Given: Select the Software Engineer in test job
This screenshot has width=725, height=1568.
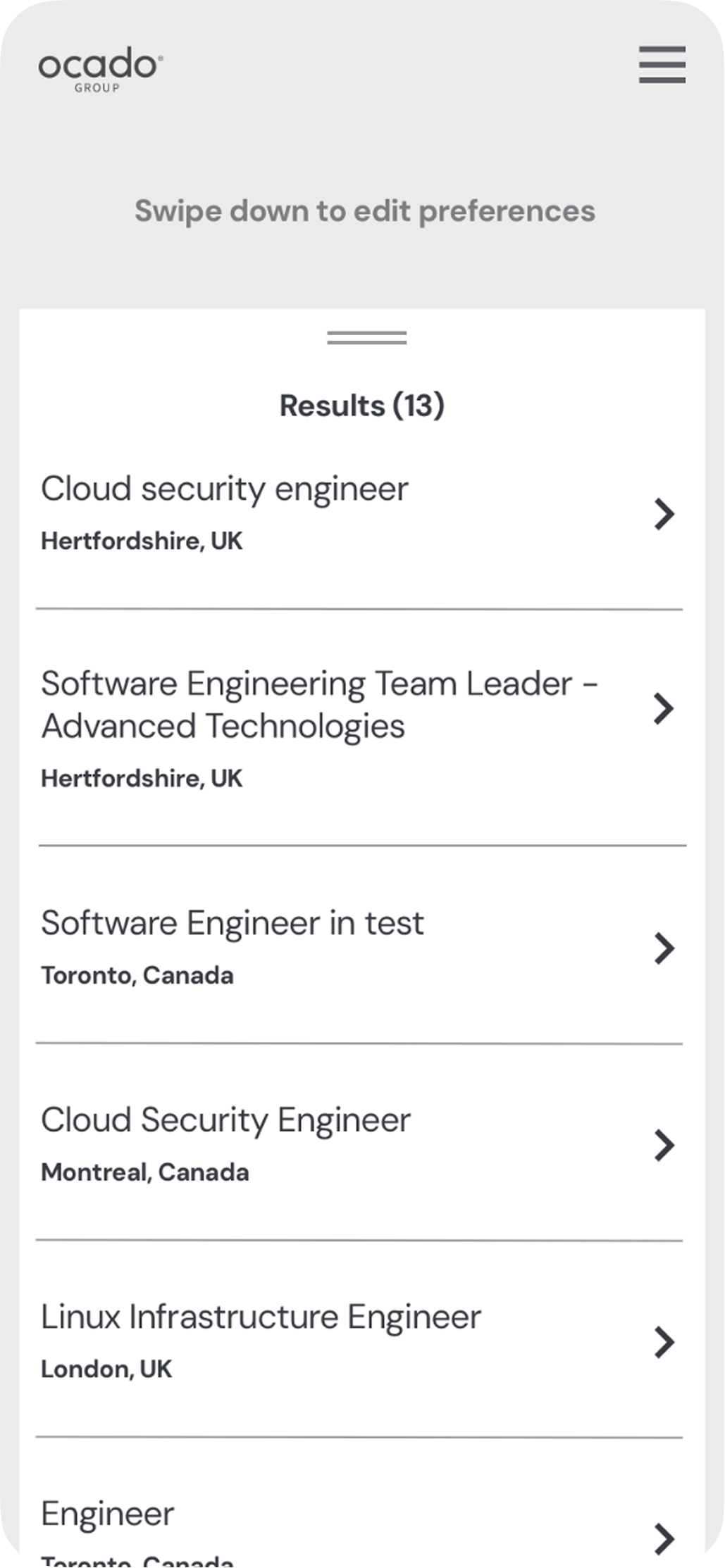Looking at the screenshot, I should pos(232,922).
